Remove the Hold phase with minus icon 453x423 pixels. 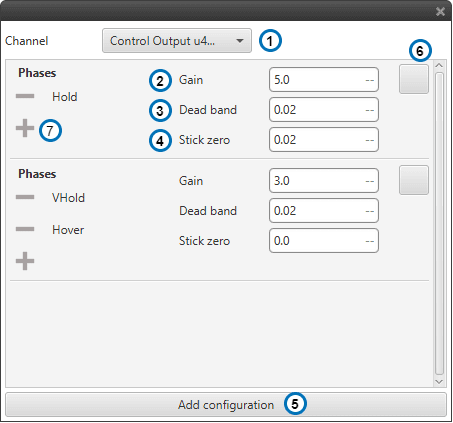25,96
